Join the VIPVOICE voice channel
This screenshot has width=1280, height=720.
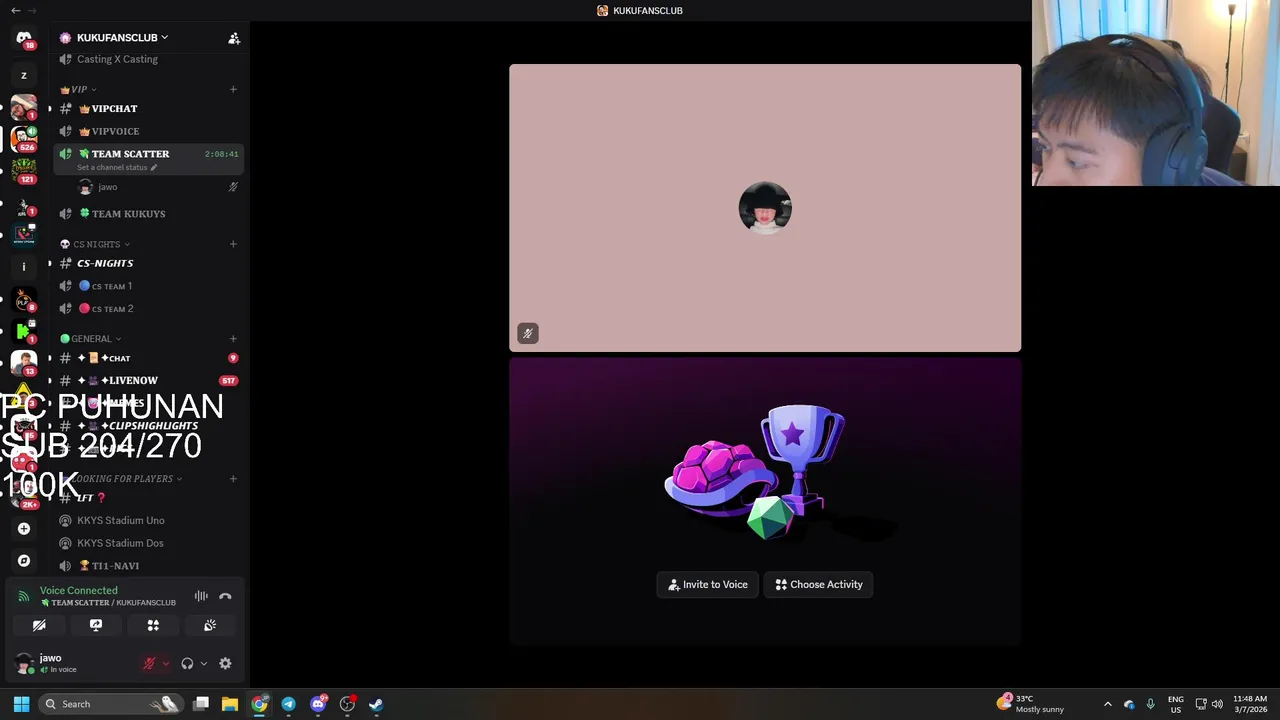click(x=149, y=131)
